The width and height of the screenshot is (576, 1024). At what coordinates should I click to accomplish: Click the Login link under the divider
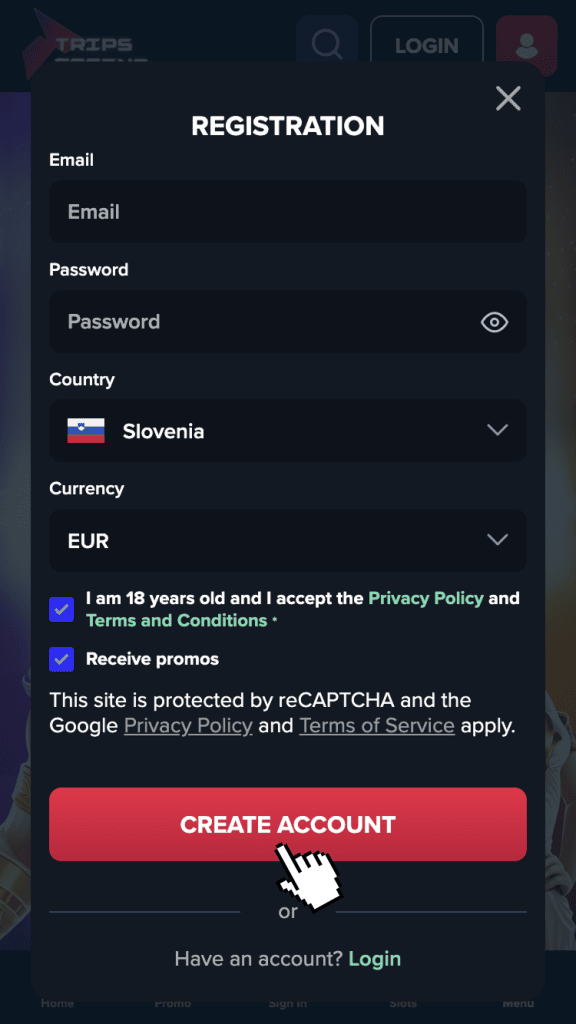point(375,958)
